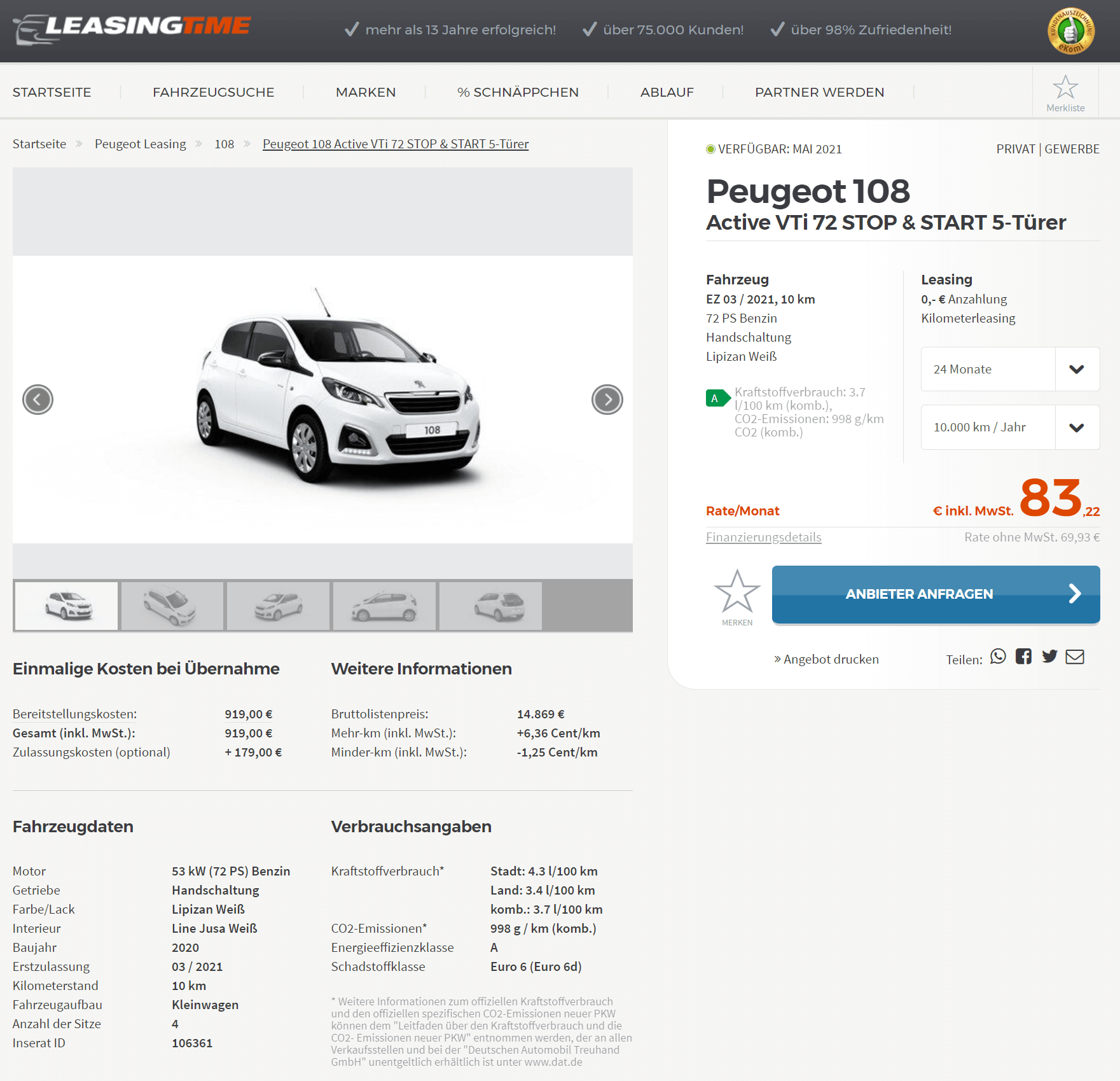This screenshot has height=1081, width=1120.
Task: Click Bereitstellungskosten value 919,00 €
Action: [x=249, y=714]
